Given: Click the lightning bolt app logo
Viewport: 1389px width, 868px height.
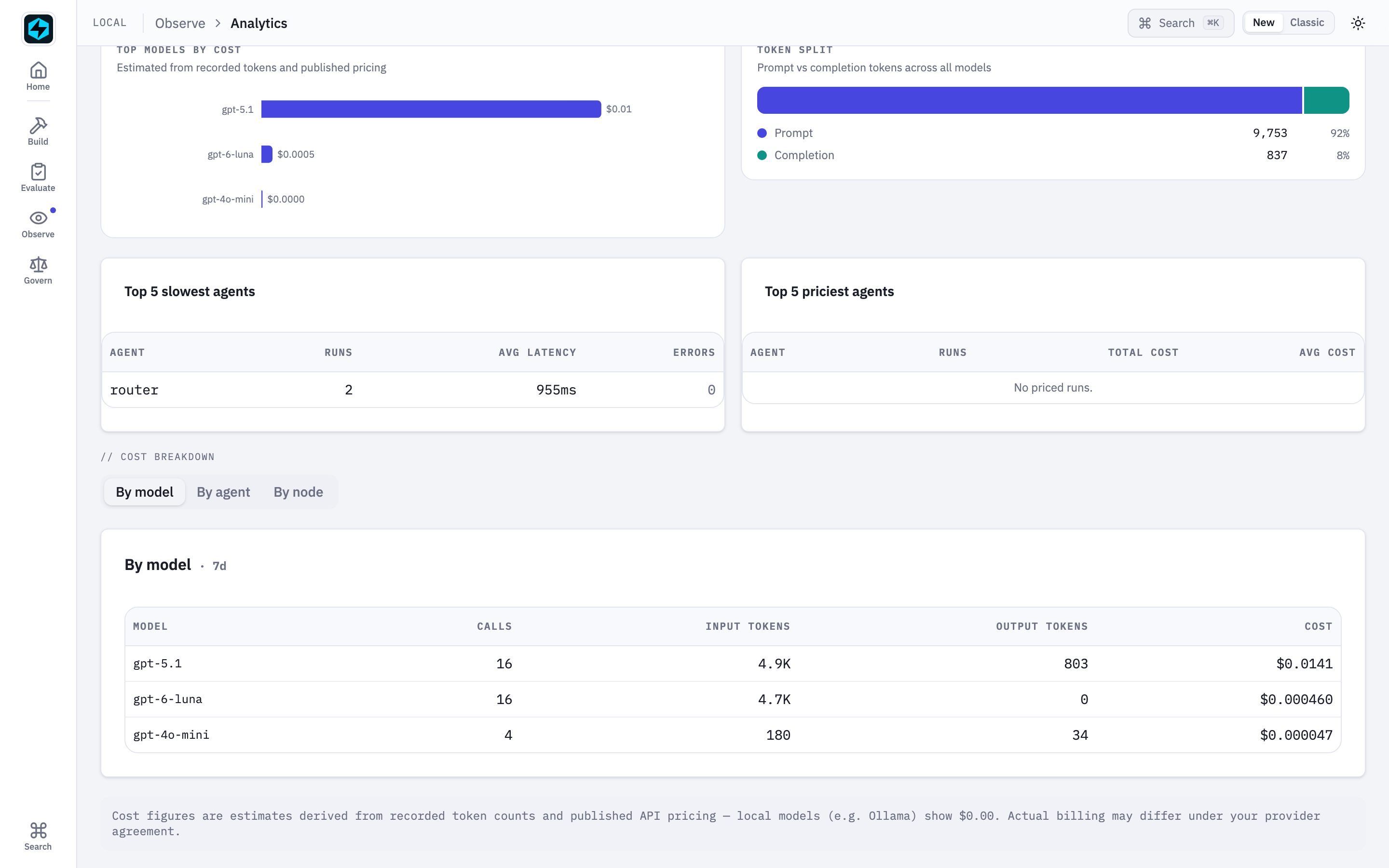Looking at the screenshot, I should coord(38,28).
